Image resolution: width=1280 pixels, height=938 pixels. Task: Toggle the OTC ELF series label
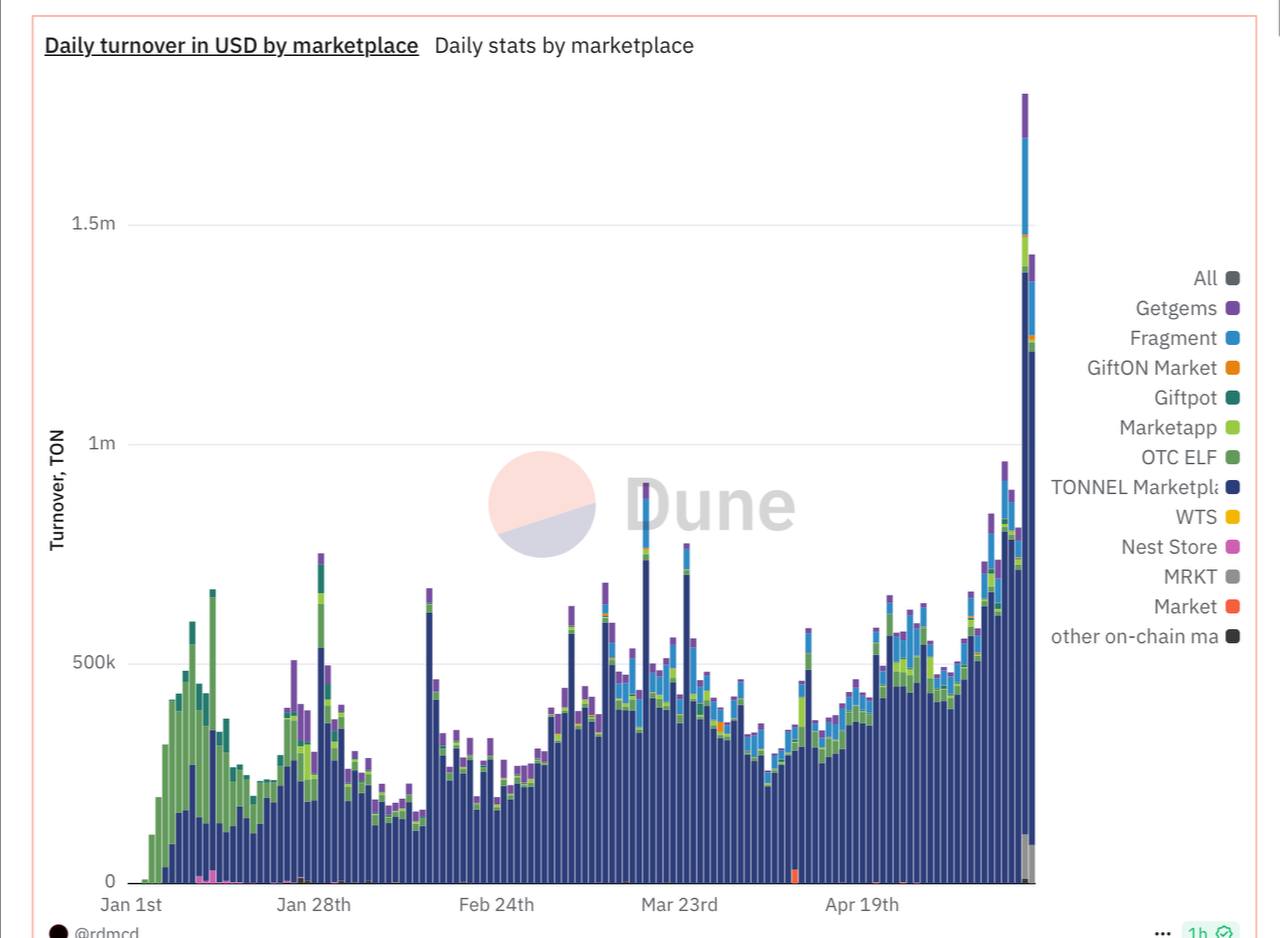(1179, 458)
